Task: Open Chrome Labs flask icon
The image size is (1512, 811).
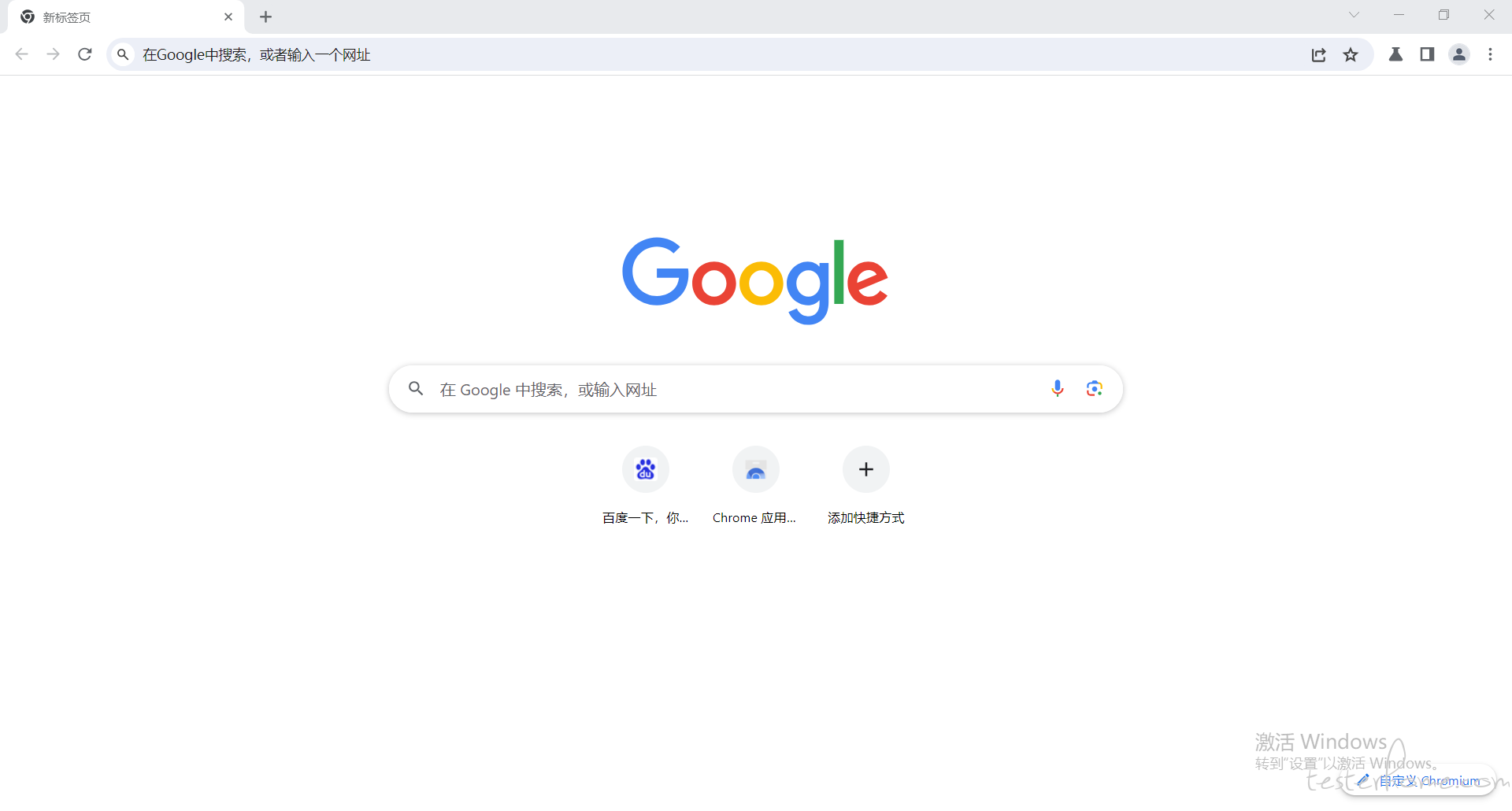Action: 1395,54
